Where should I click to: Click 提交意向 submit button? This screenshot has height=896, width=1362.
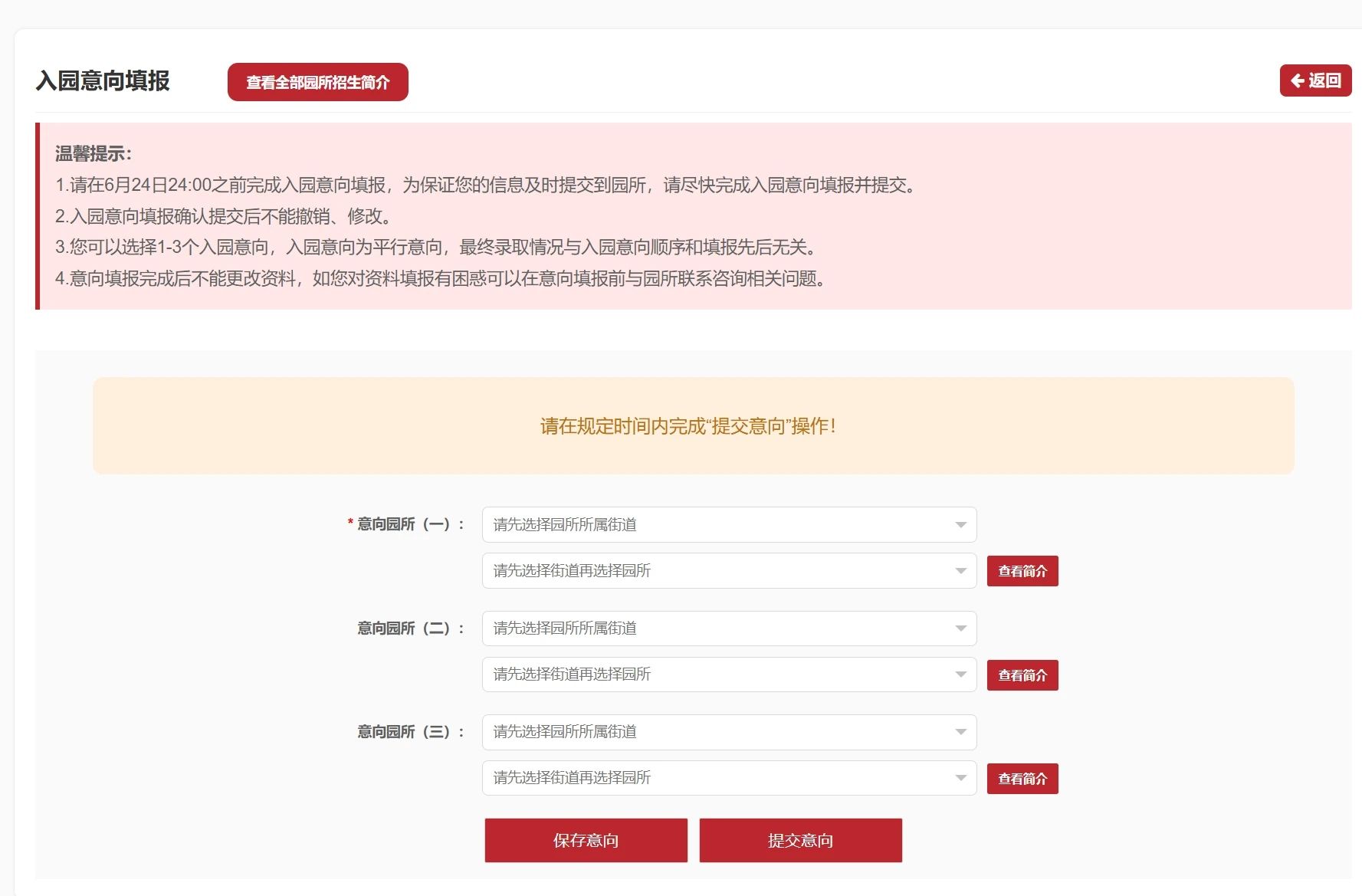coord(800,841)
